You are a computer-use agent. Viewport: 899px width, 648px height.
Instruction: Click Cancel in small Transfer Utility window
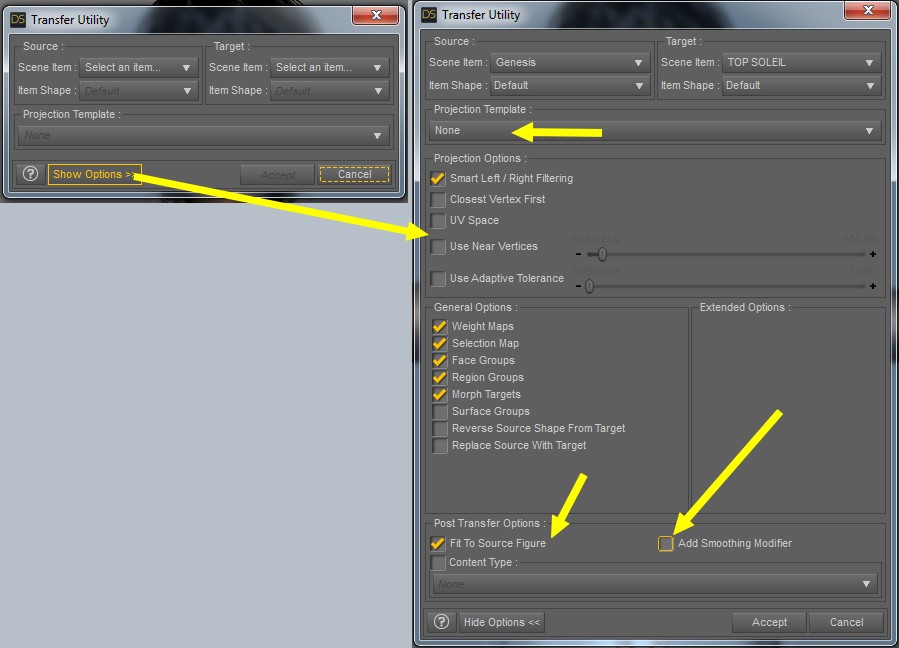354,174
